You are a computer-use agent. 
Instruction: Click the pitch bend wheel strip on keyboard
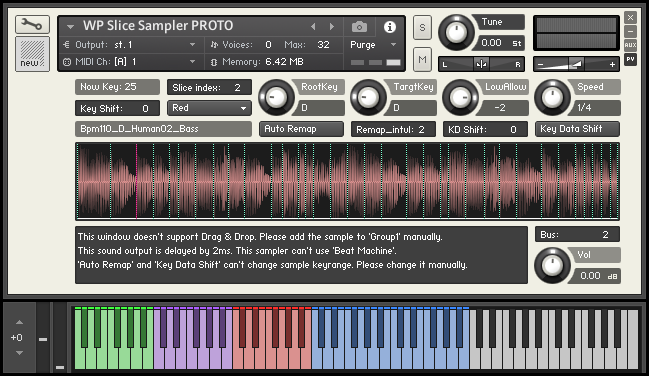coord(43,338)
